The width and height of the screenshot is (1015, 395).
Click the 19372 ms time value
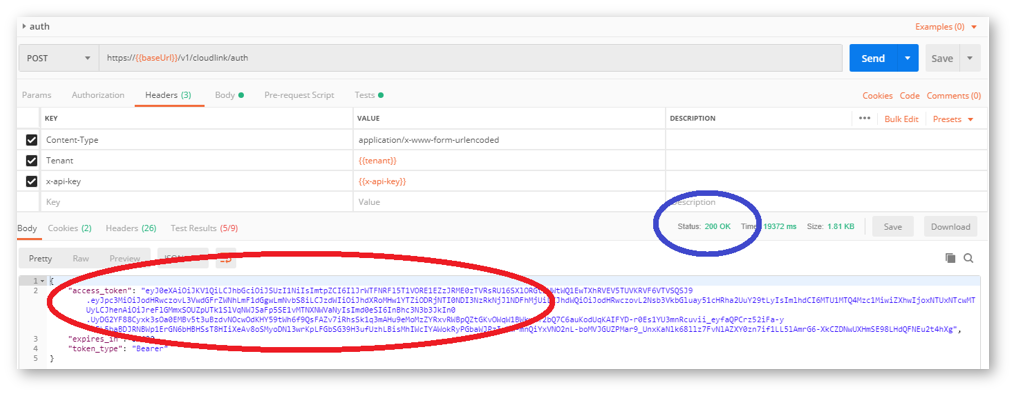click(x=780, y=227)
